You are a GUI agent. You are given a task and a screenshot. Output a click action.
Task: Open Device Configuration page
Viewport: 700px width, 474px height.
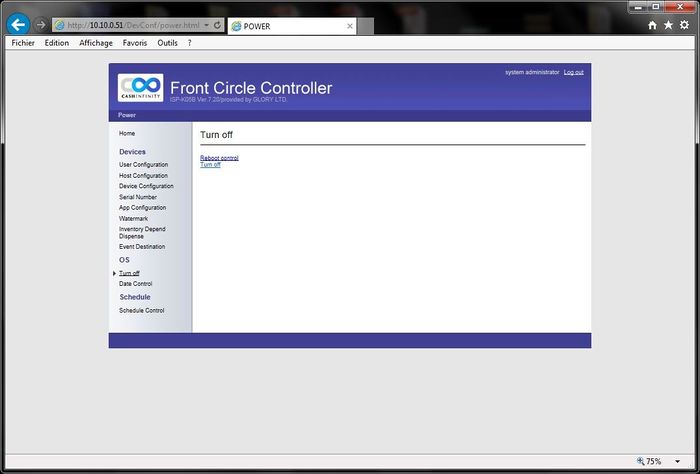pos(146,186)
